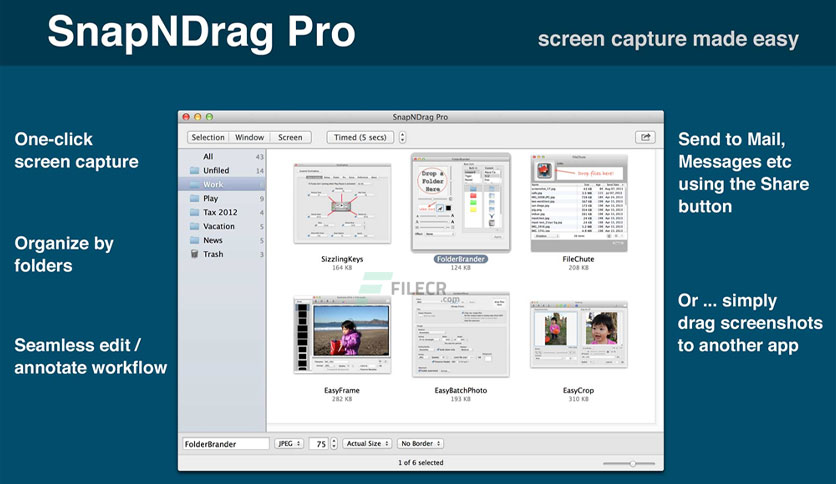Open the News folder
The width and height of the screenshot is (836, 484).
coord(223,240)
